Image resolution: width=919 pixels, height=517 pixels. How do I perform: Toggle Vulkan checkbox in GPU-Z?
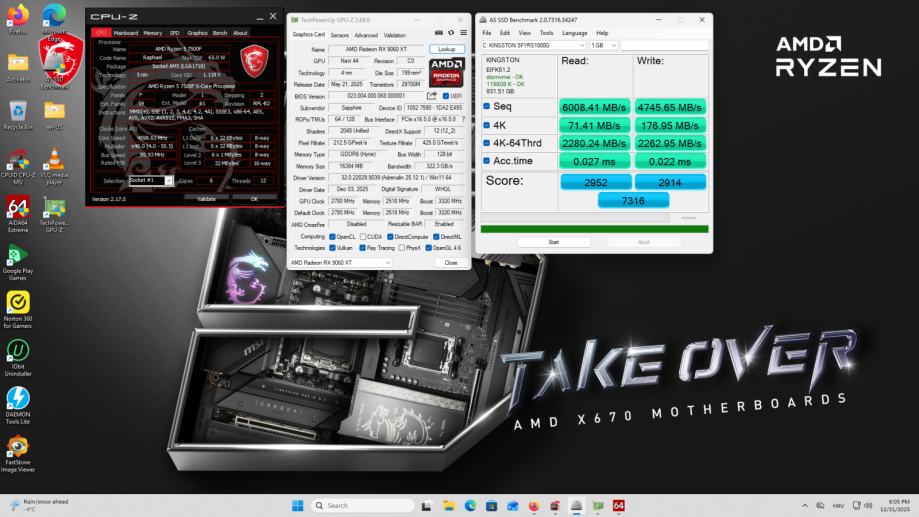click(x=332, y=248)
